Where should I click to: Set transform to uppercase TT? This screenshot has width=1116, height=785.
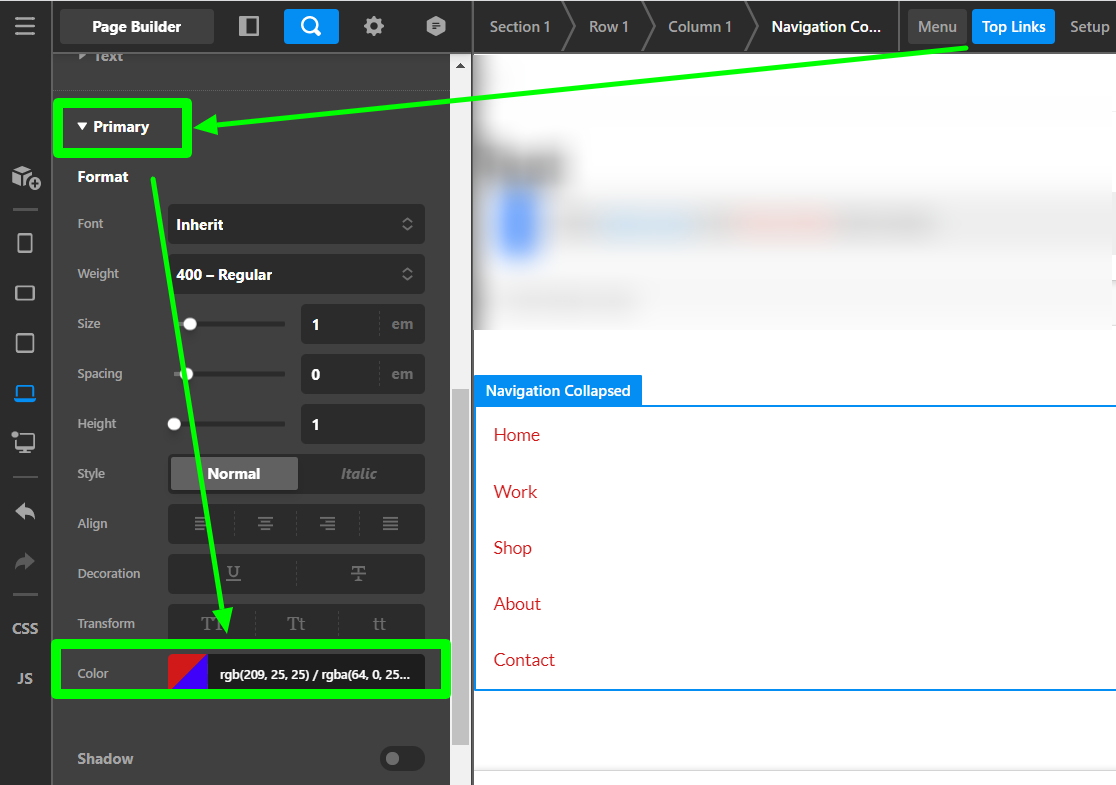click(212, 623)
